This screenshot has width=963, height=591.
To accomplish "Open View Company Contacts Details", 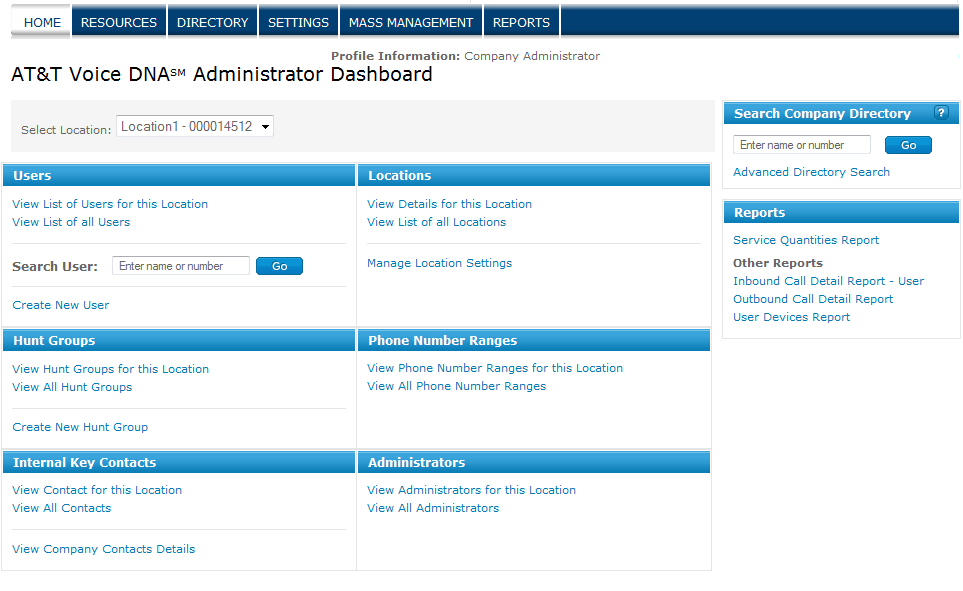I will click(104, 549).
